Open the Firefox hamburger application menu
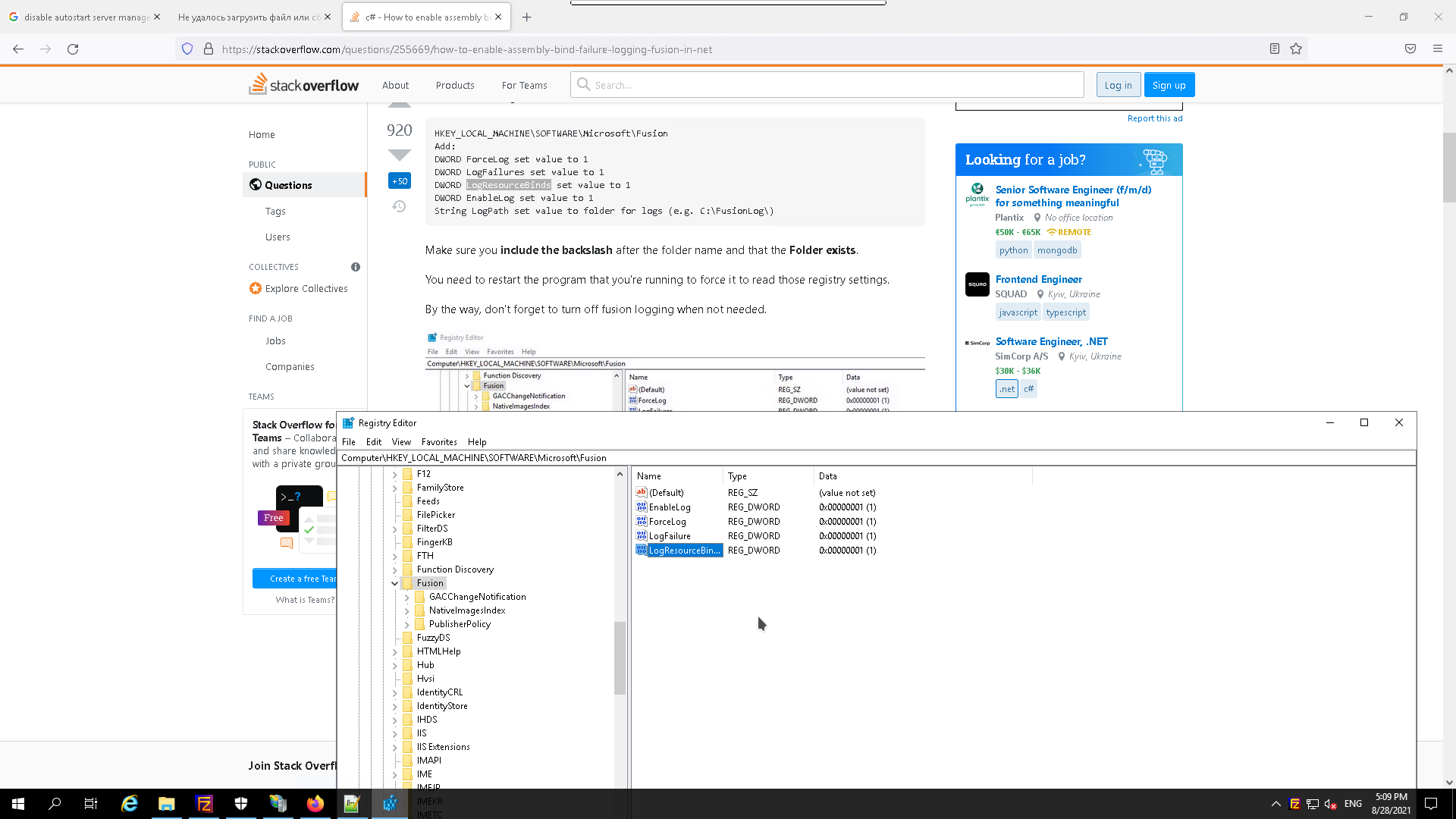 point(1437,49)
